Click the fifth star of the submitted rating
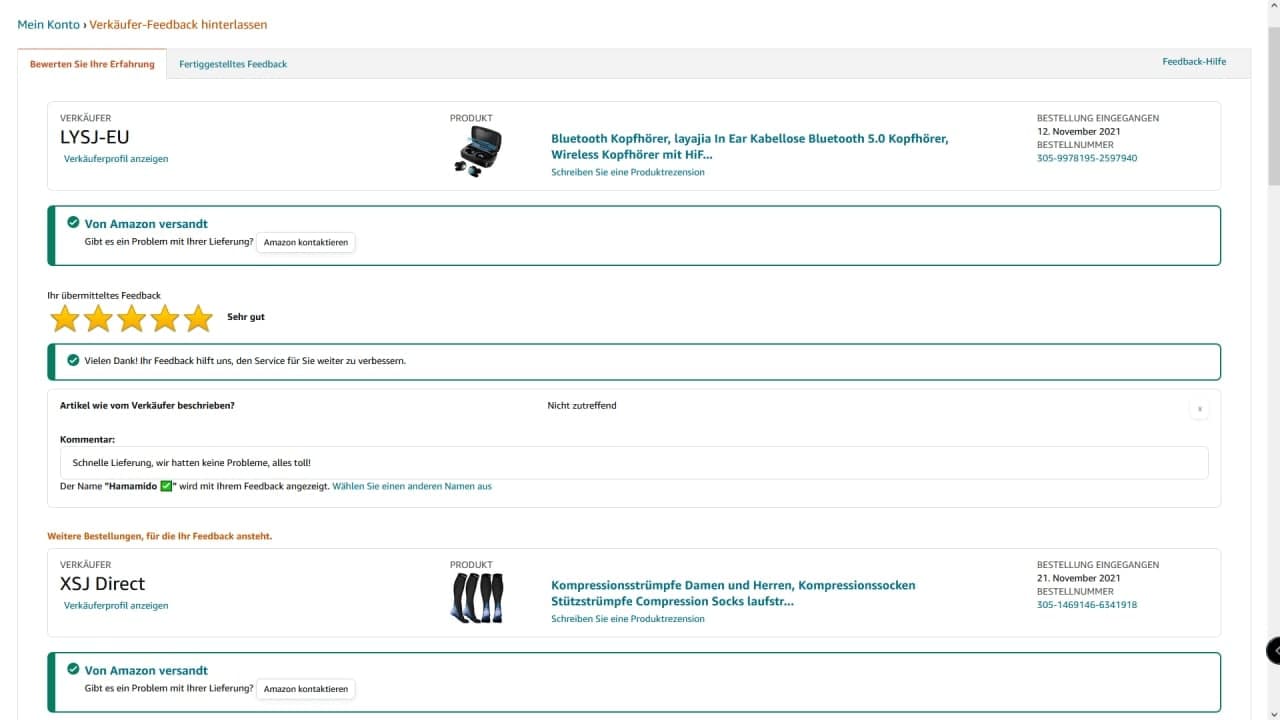Viewport: 1280px width, 720px height. [x=199, y=319]
